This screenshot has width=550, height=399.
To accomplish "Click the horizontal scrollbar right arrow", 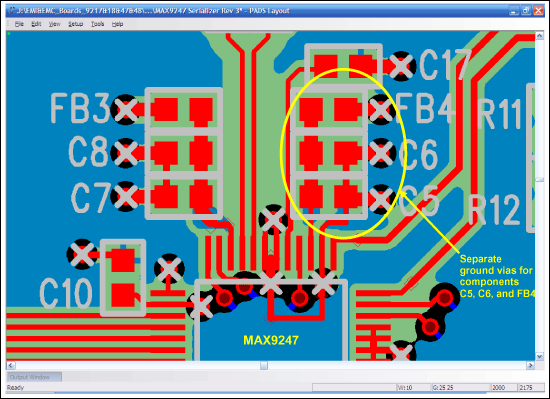I will 530,366.
